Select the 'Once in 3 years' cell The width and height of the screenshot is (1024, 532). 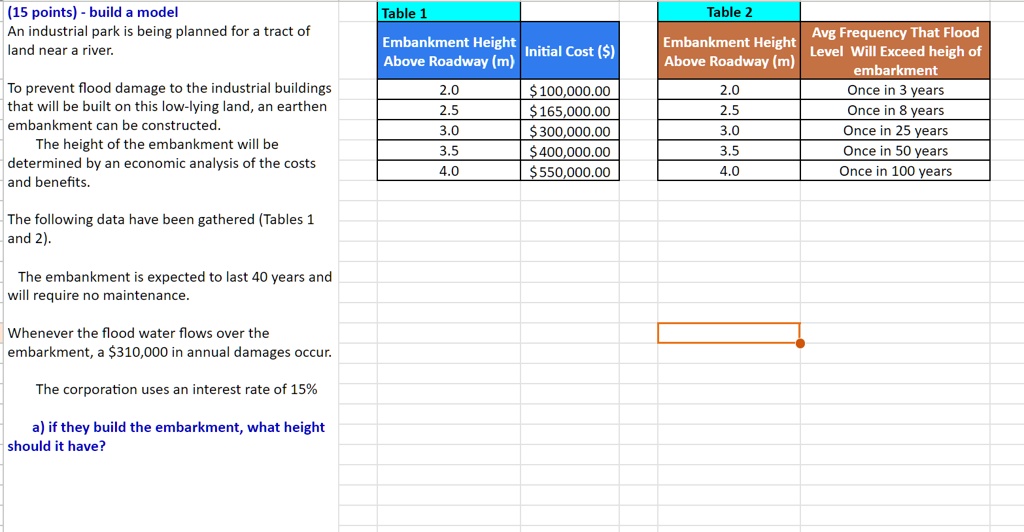(x=895, y=89)
